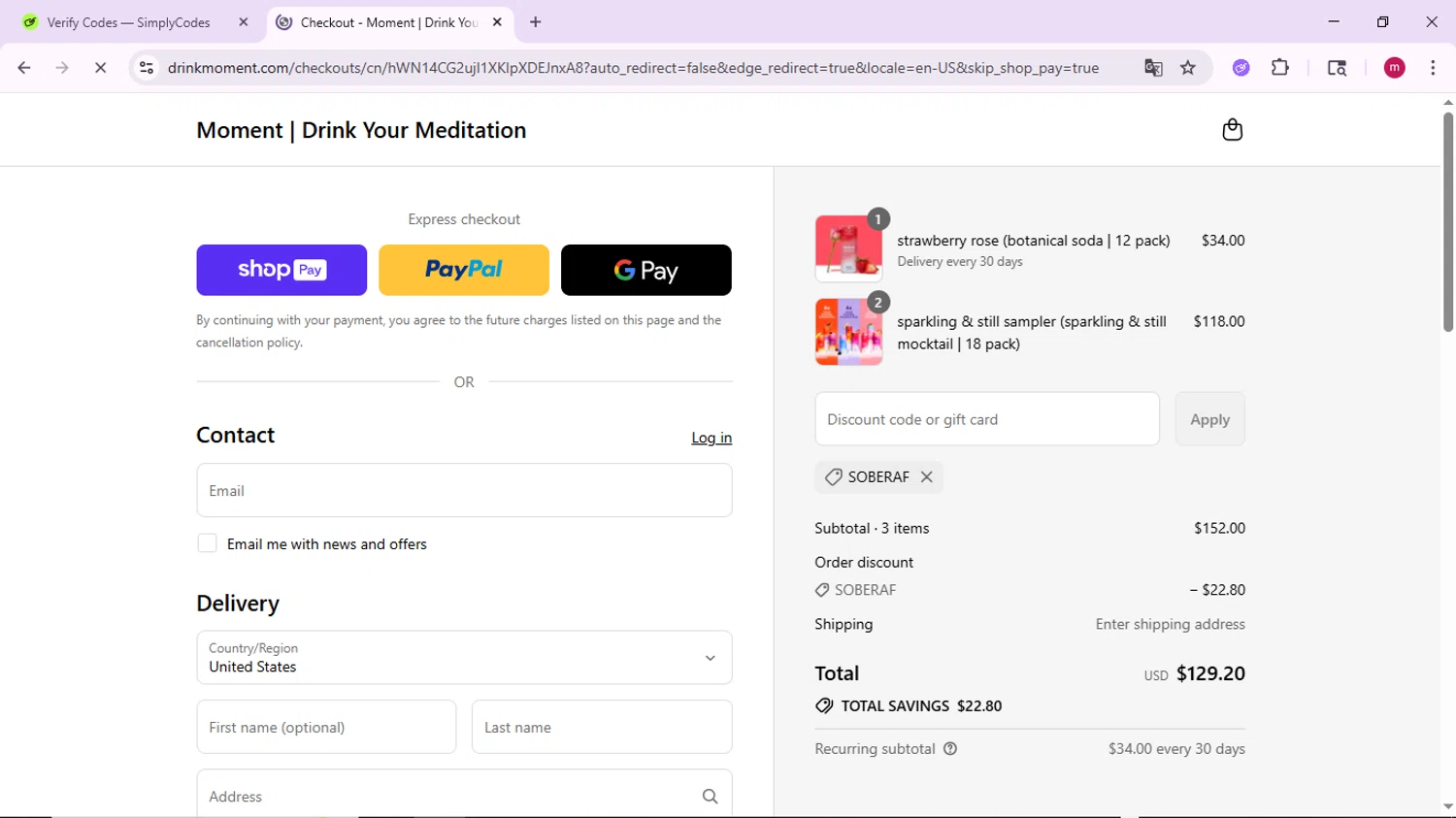Focus the Address input field
Viewport: 1456px width, 818px height.
click(x=464, y=795)
